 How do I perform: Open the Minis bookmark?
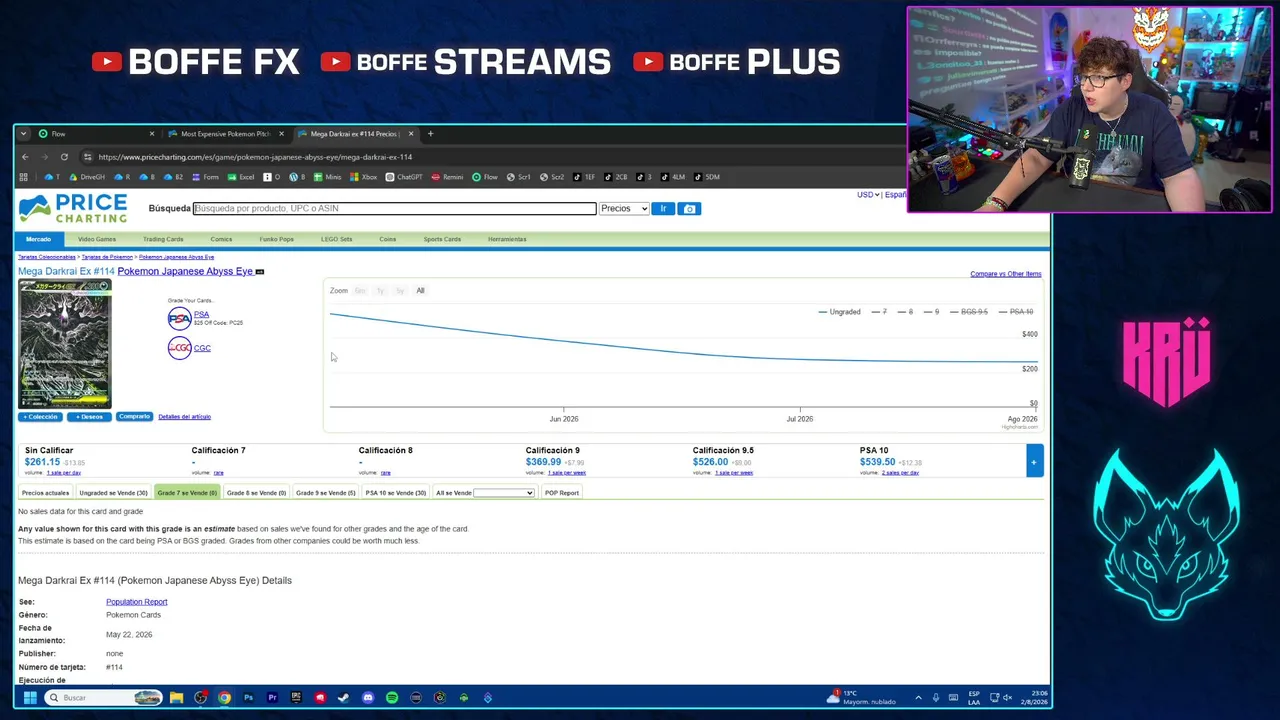coord(328,177)
